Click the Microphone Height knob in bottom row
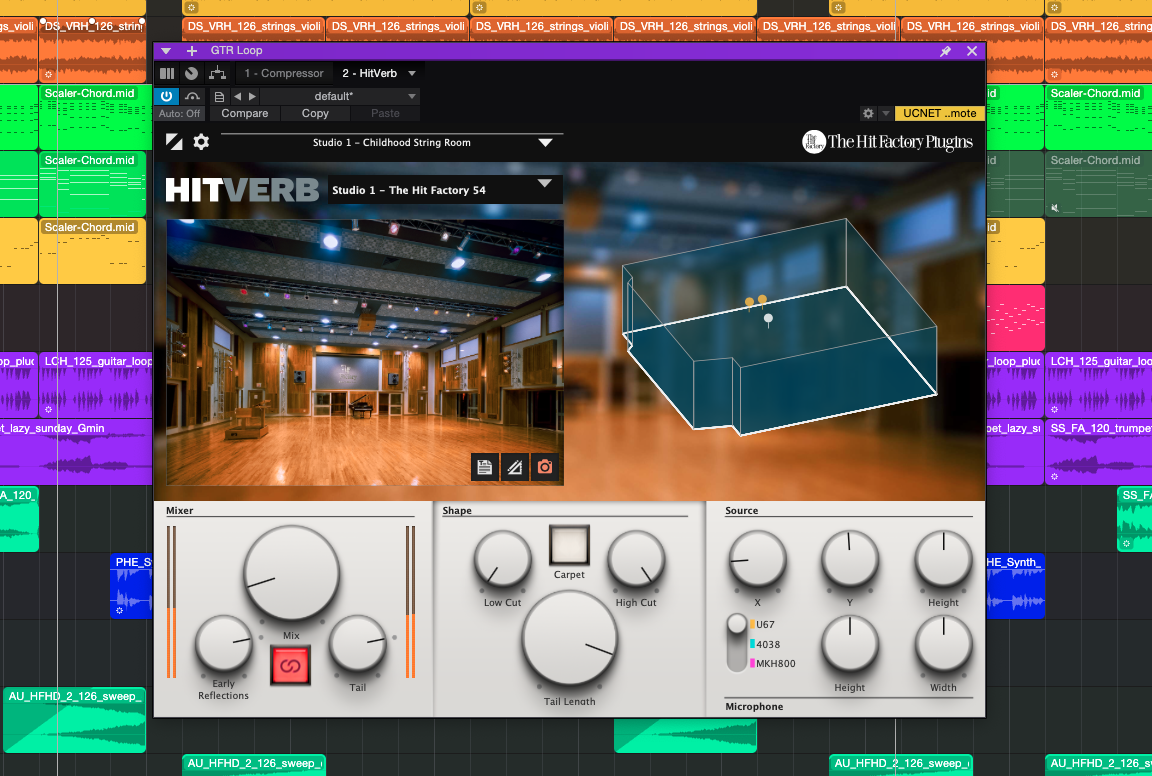This screenshot has height=776, width=1152. coord(850,644)
